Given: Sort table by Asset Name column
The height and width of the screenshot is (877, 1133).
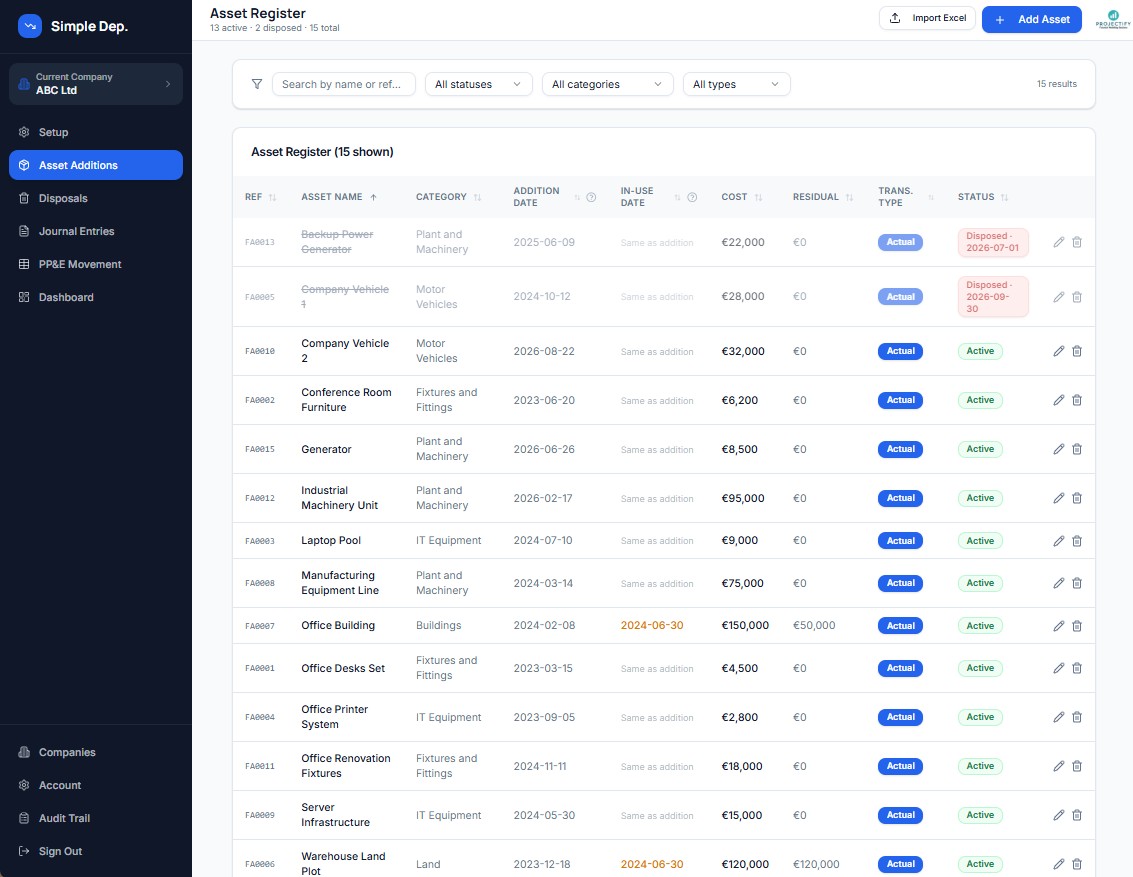Looking at the screenshot, I should pyautogui.click(x=339, y=197).
